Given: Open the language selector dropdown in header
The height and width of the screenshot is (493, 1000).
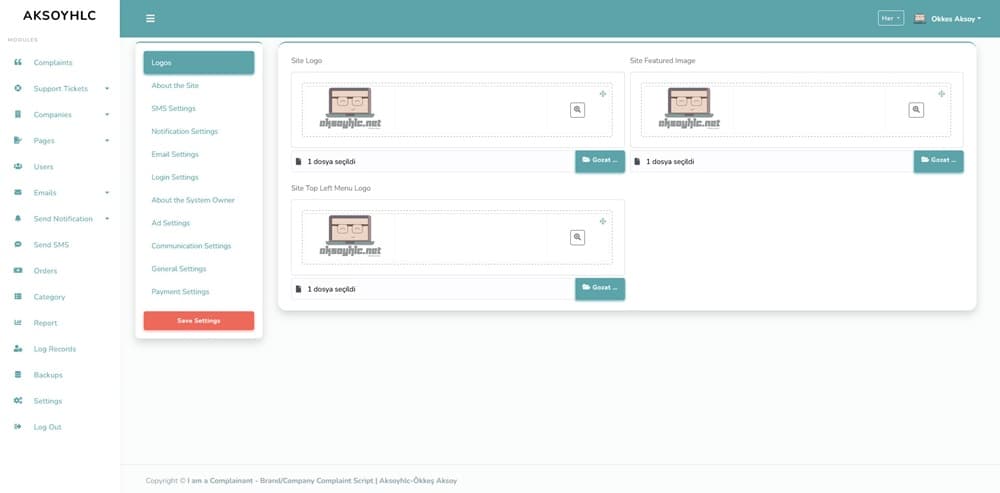Looking at the screenshot, I should (890, 18).
